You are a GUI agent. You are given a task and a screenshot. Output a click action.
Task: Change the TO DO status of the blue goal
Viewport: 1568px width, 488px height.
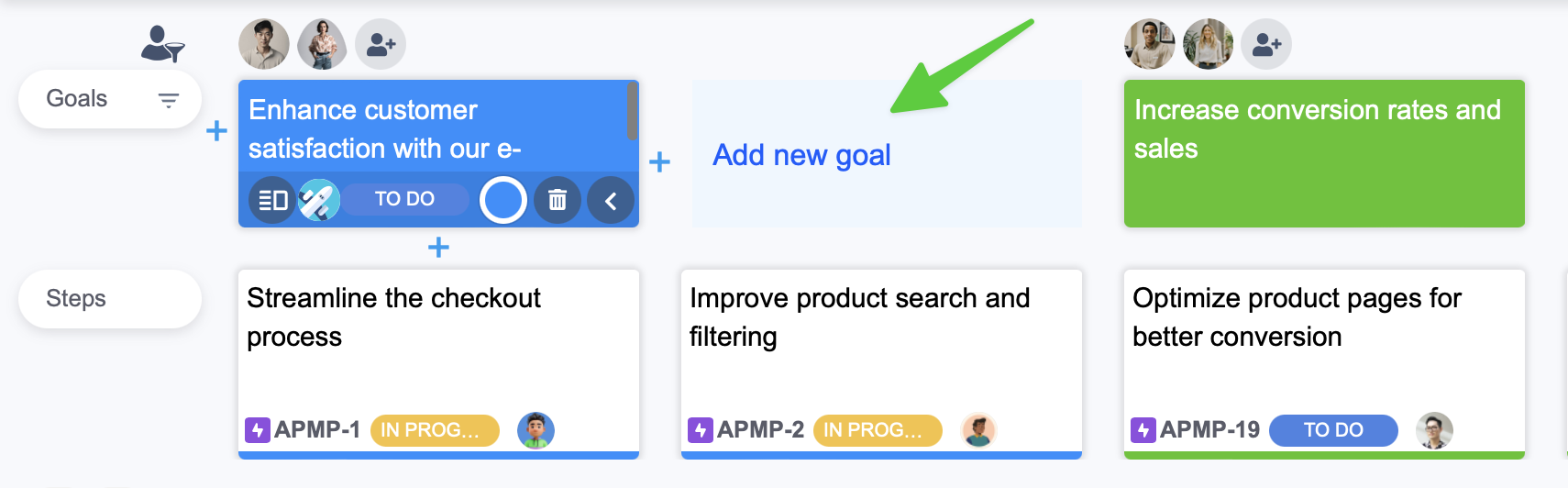[x=404, y=199]
